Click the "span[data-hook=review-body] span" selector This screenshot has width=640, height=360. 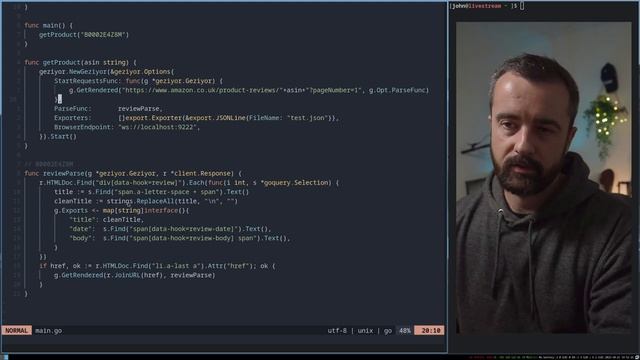coord(193,238)
